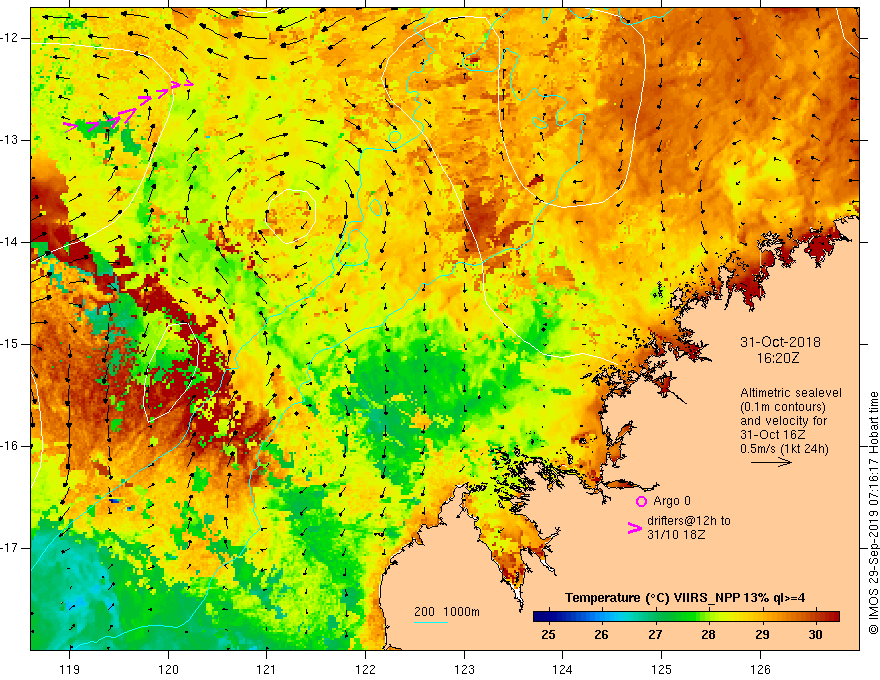Click the longitude axis label '119'
The height and width of the screenshot is (680, 880).
click(x=70, y=669)
